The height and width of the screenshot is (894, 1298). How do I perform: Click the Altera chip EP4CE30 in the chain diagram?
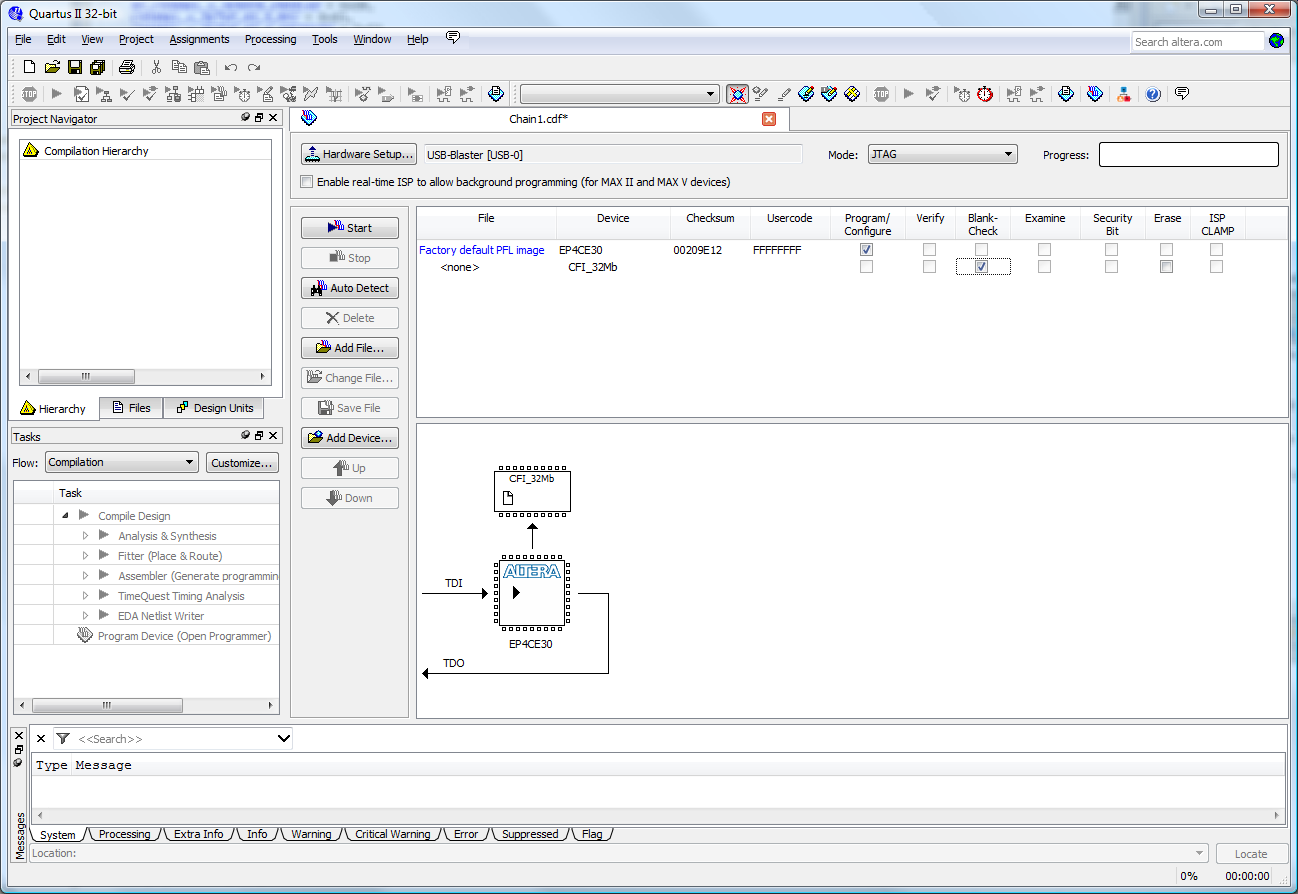(x=532, y=592)
